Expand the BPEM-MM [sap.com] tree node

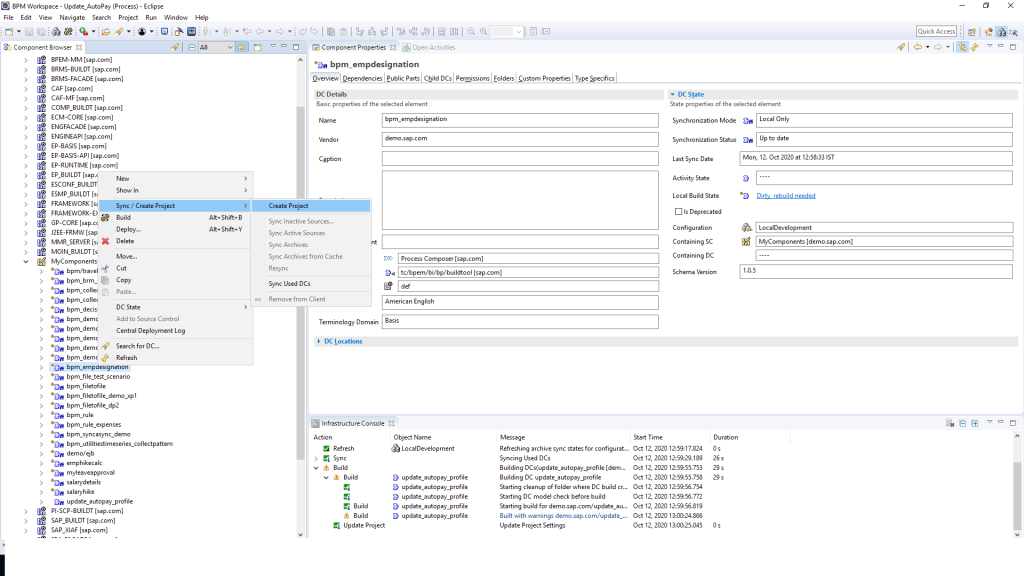click(26, 59)
